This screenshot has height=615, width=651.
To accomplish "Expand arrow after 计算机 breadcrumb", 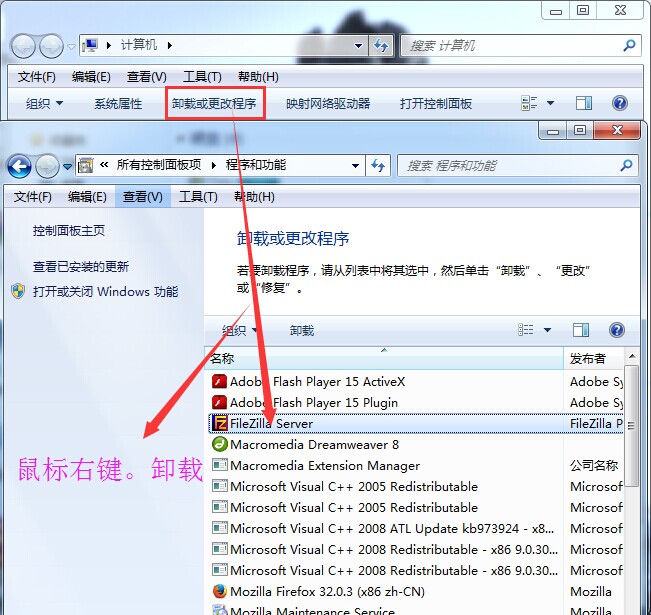I will 169,45.
